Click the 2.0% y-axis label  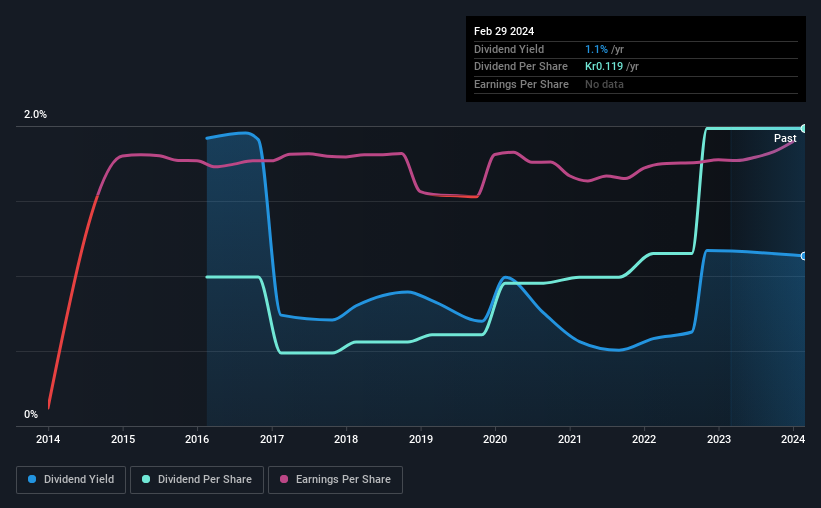coord(35,114)
